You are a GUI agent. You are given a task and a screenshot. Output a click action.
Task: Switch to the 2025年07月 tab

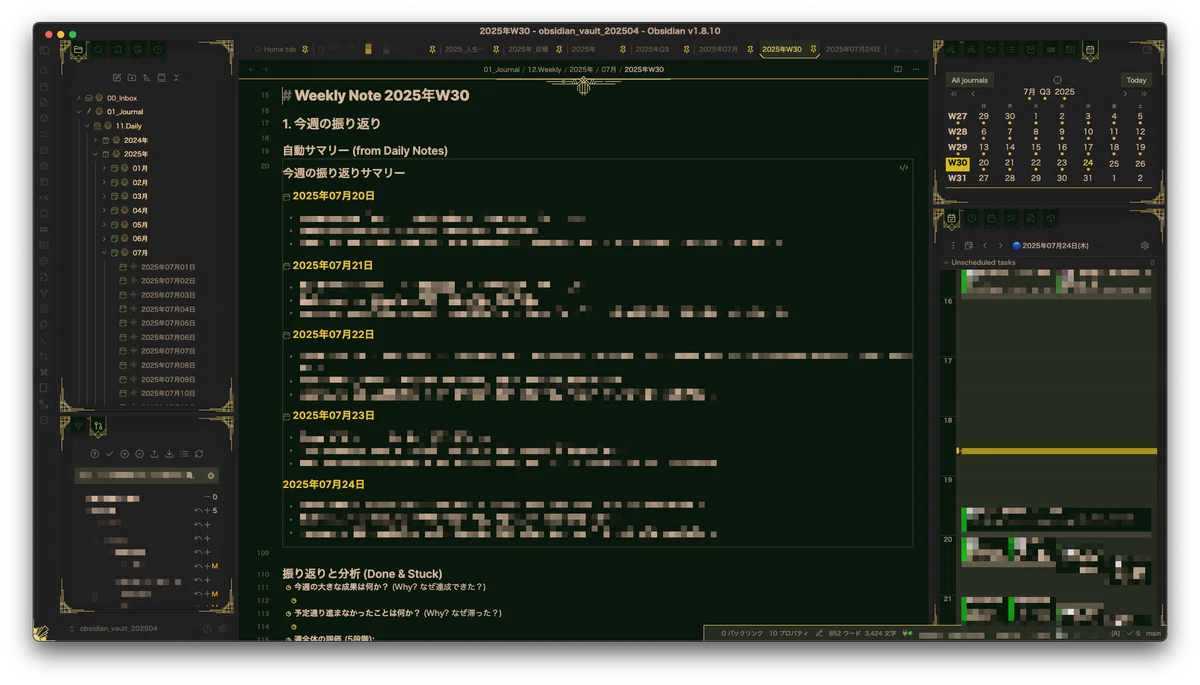coord(717,49)
